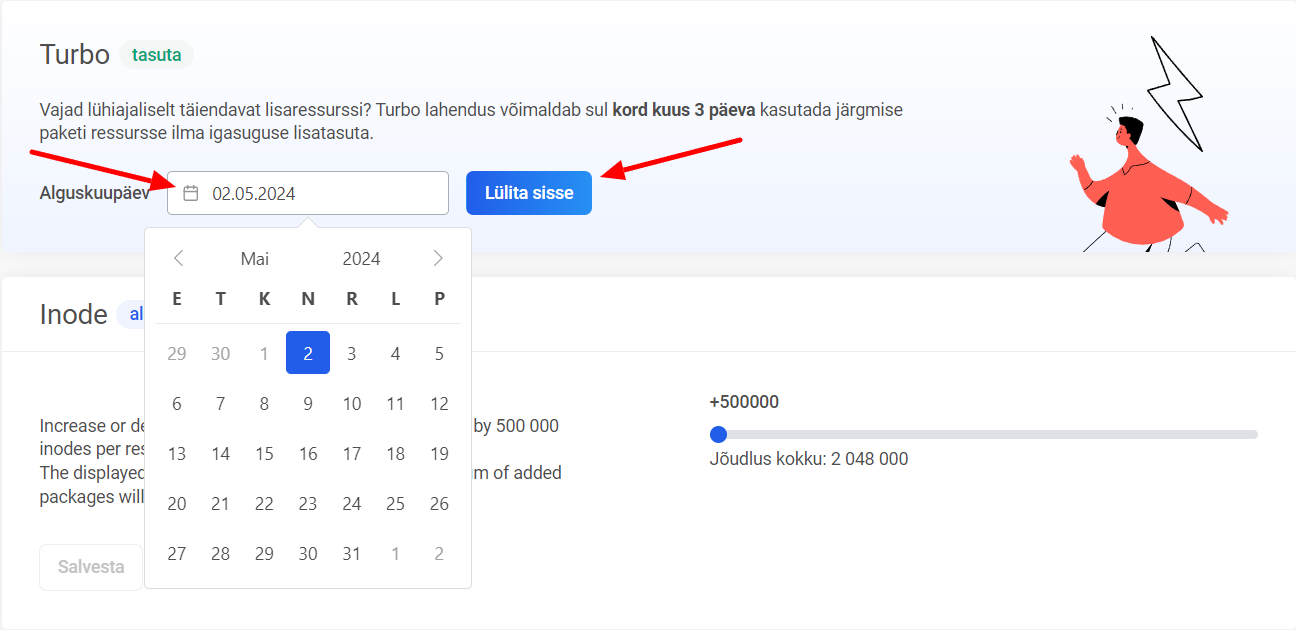Viewport: 1296px width, 630px height.
Task: Select May 20 in the calendar
Action: [177, 504]
